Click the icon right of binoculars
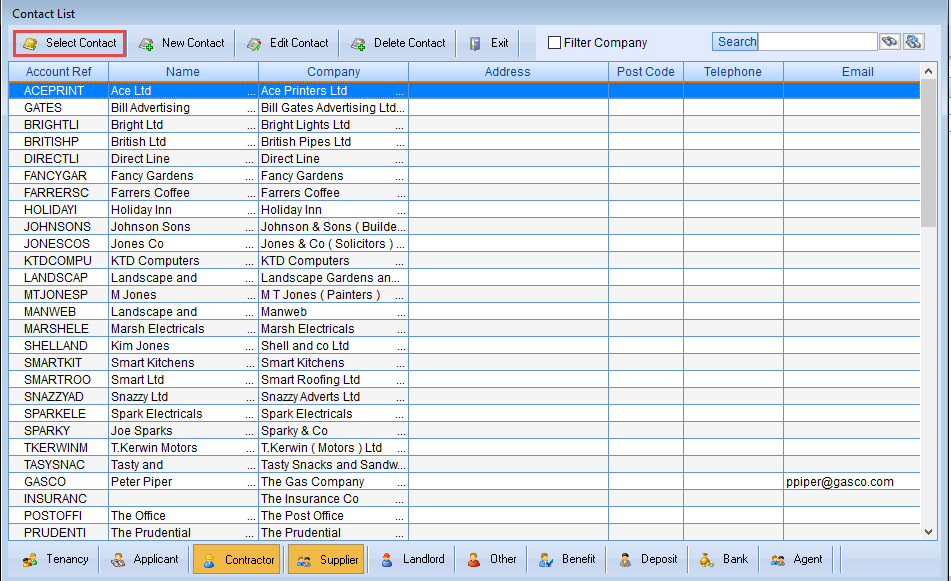This screenshot has height=581, width=951. [x=913, y=41]
